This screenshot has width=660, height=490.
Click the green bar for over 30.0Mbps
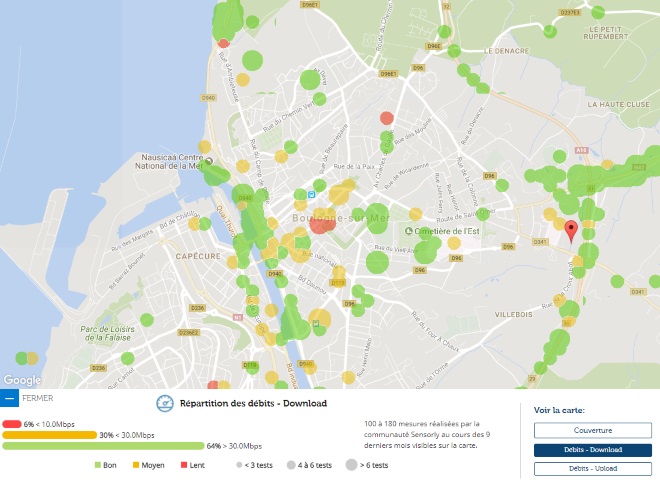[x=103, y=446]
